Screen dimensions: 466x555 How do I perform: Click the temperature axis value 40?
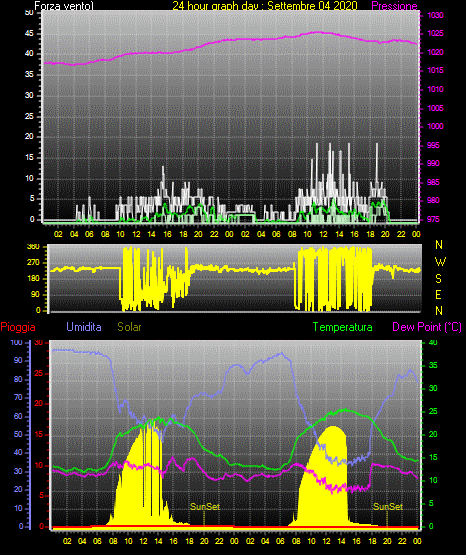[x=433, y=343]
